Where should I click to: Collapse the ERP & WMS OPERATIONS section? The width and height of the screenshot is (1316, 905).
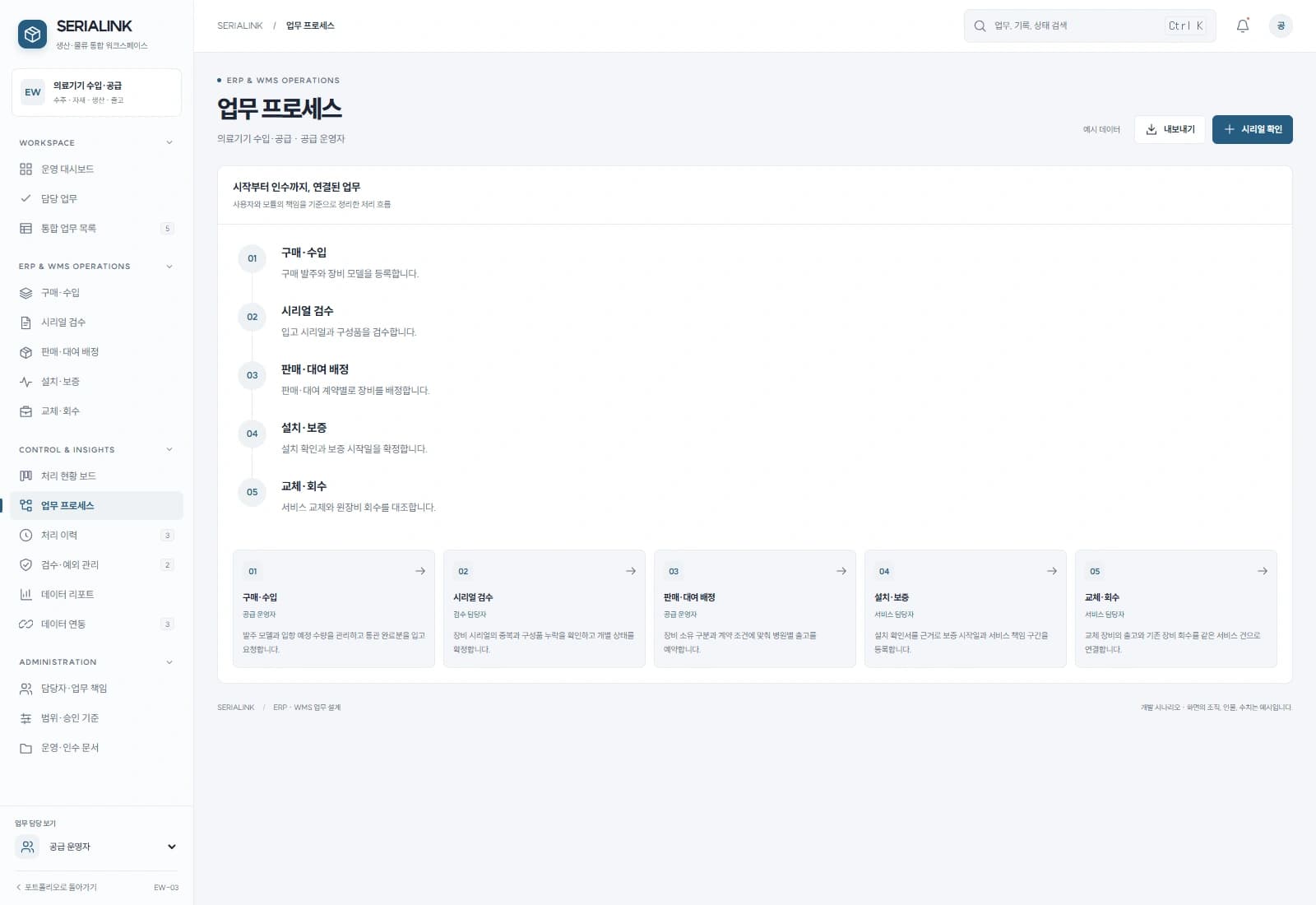(169, 266)
